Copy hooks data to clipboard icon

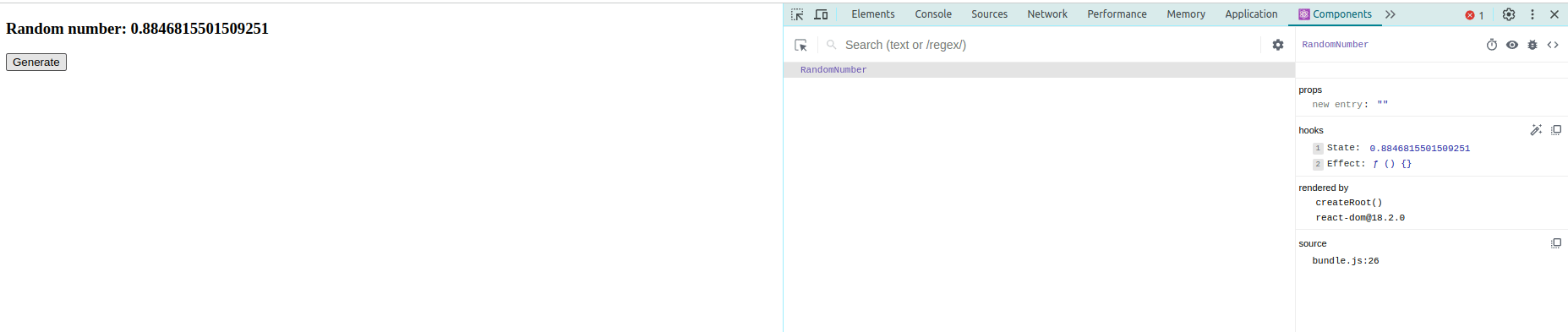tap(1556, 130)
